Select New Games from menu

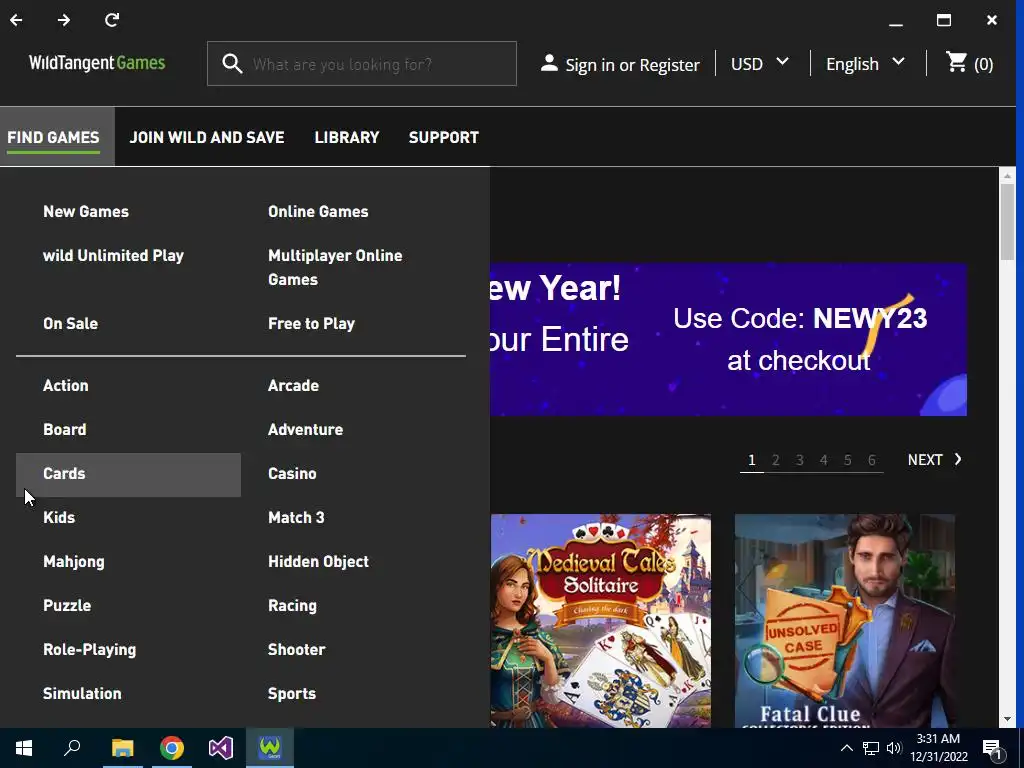[x=86, y=212]
